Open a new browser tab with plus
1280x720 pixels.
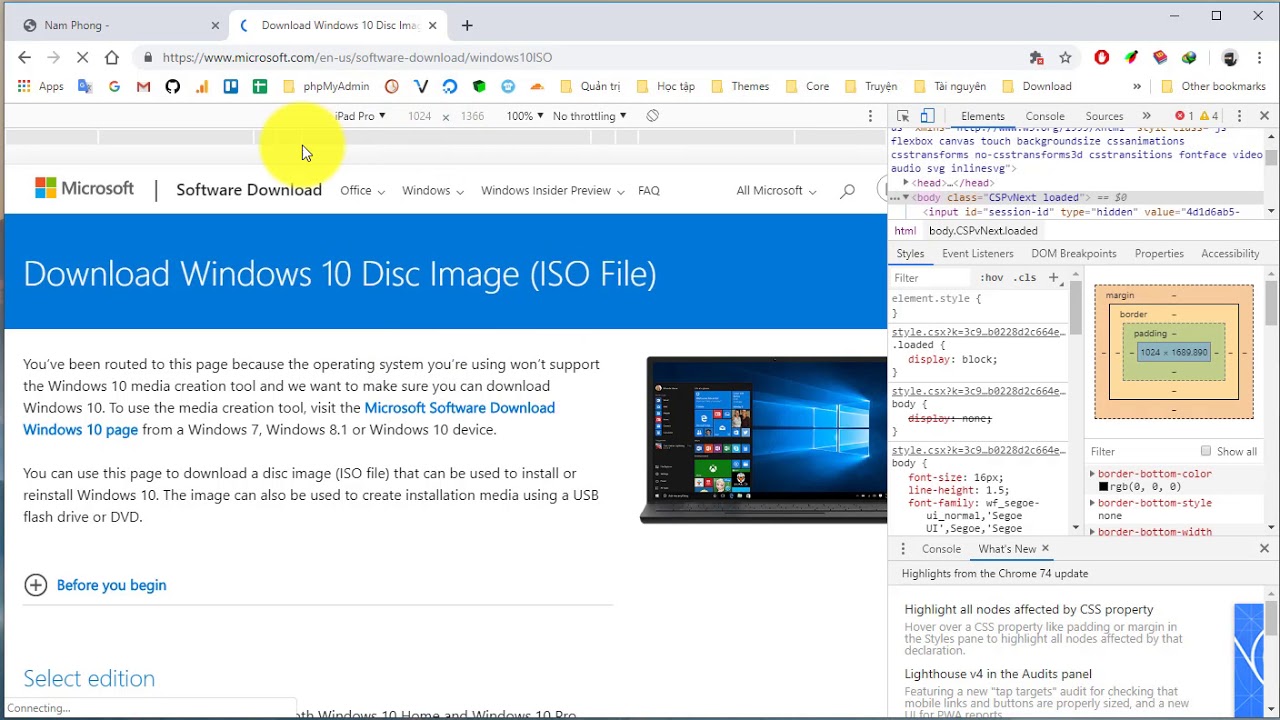pyautogui.click(x=467, y=25)
